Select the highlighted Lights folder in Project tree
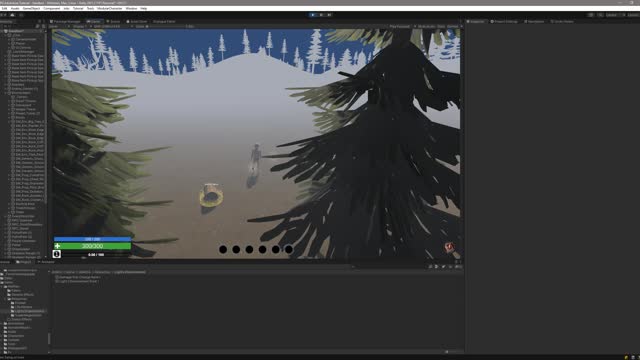Image resolution: width=640 pixels, height=360 pixels. [29, 311]
